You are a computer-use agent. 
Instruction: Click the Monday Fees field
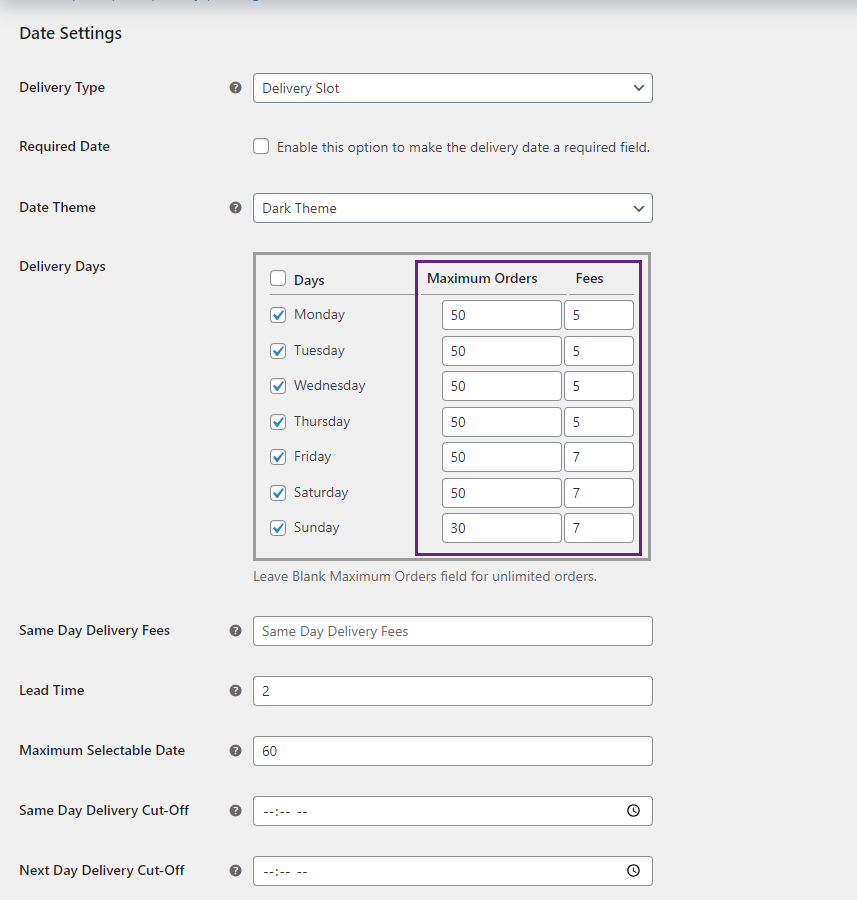point(599,315)
